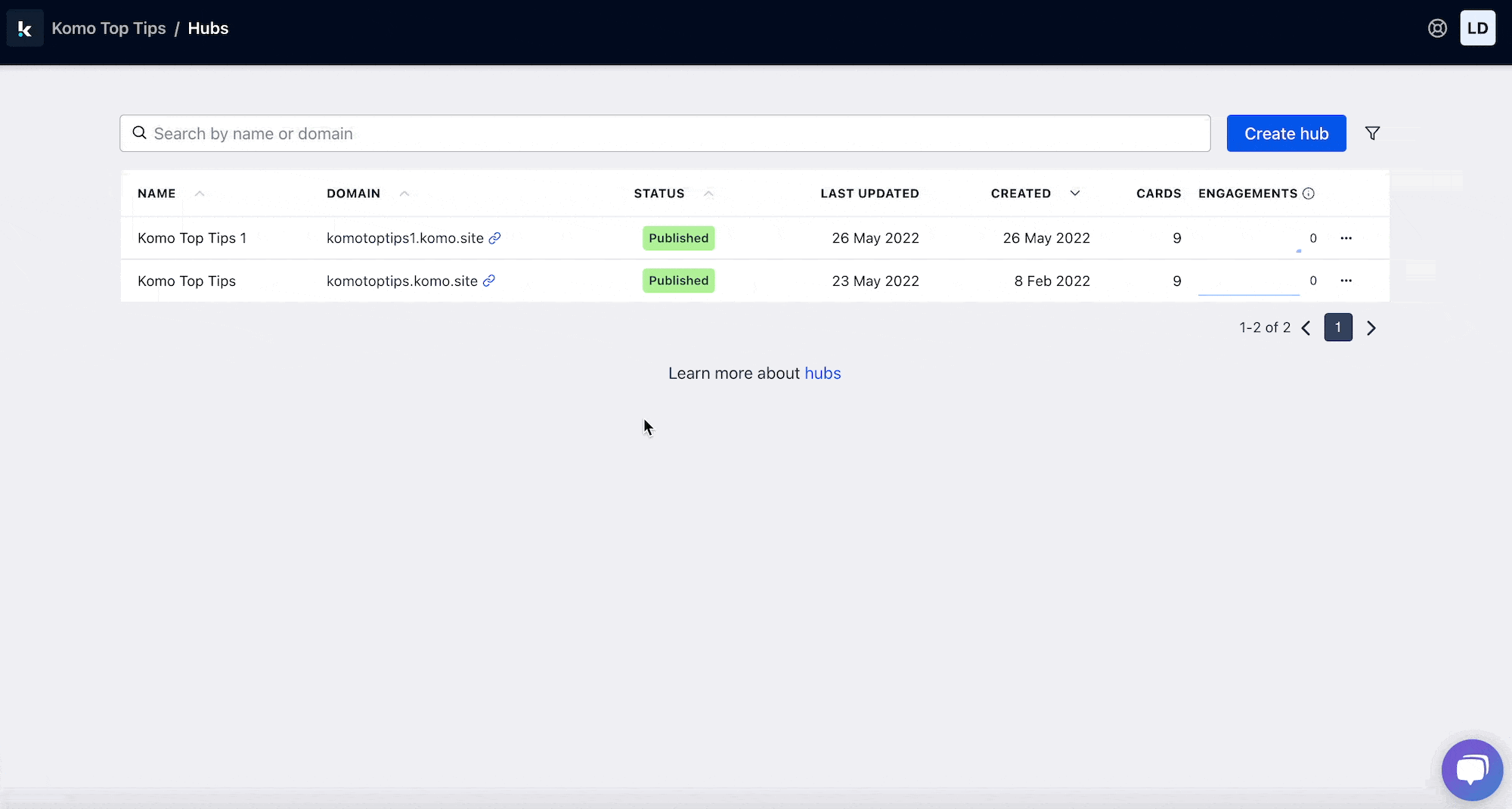Click the Cards column header

coord(1159,194)
